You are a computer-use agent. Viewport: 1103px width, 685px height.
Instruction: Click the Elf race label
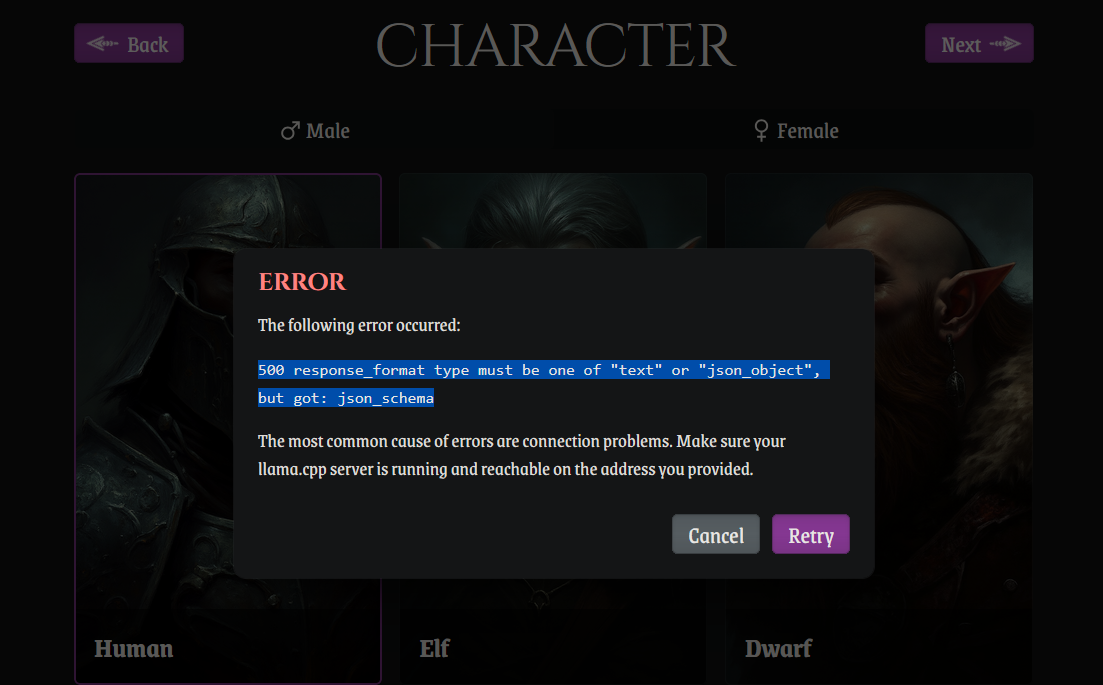435,648
